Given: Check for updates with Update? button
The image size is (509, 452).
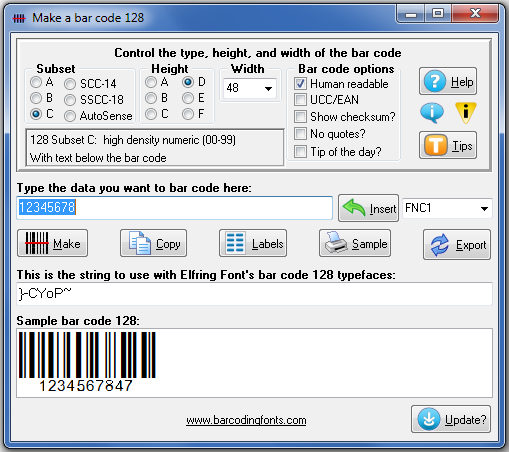Looking at the screenshot, I should pos(451,419).
